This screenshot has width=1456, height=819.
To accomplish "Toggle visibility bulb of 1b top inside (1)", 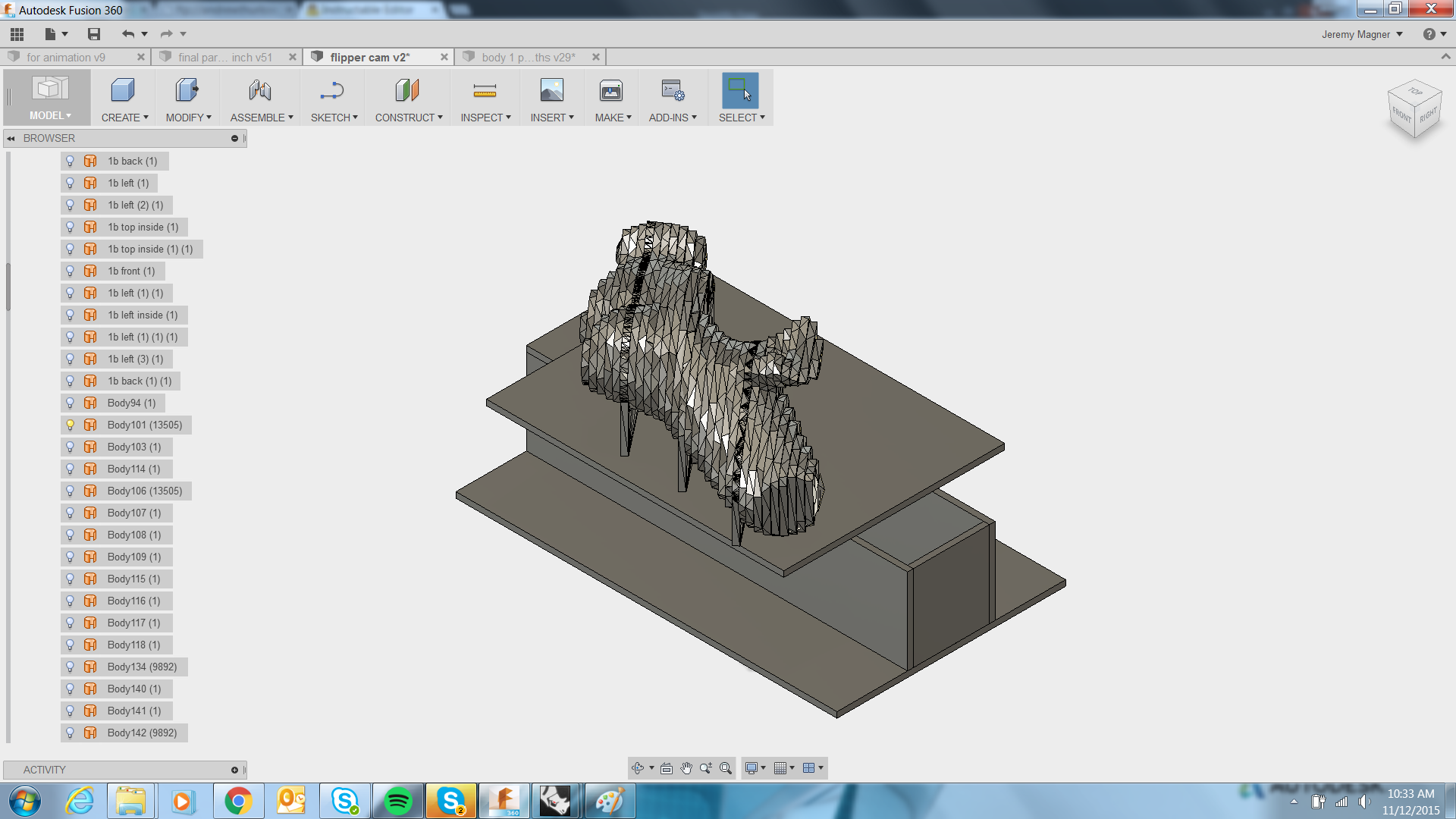I will coord(70,227).
